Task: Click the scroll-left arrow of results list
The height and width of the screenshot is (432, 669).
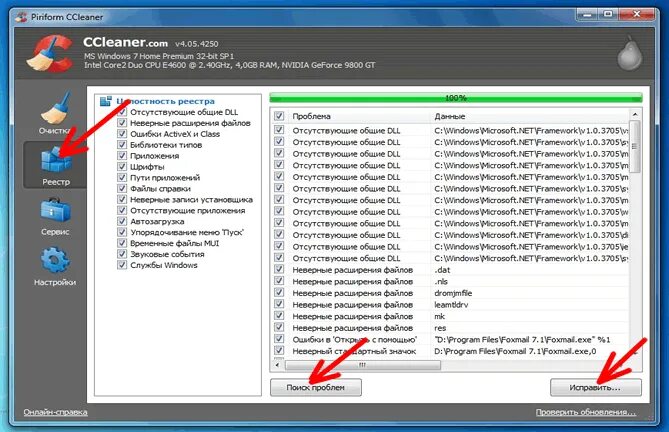Action: (x=277, y=365)
